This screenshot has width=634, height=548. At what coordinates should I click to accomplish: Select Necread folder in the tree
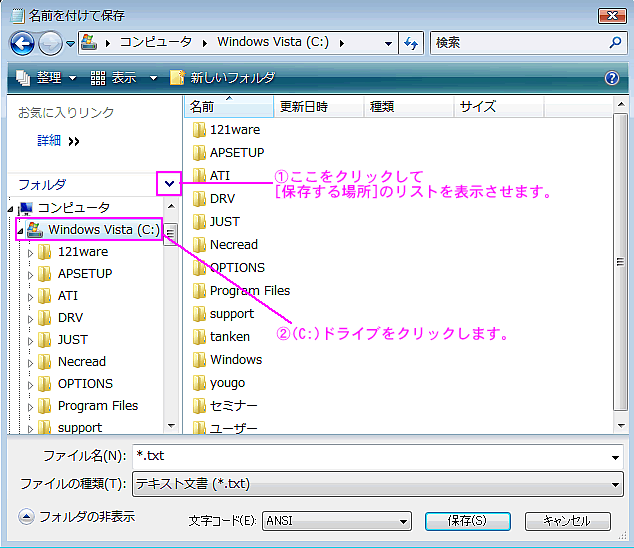[82, 361]
